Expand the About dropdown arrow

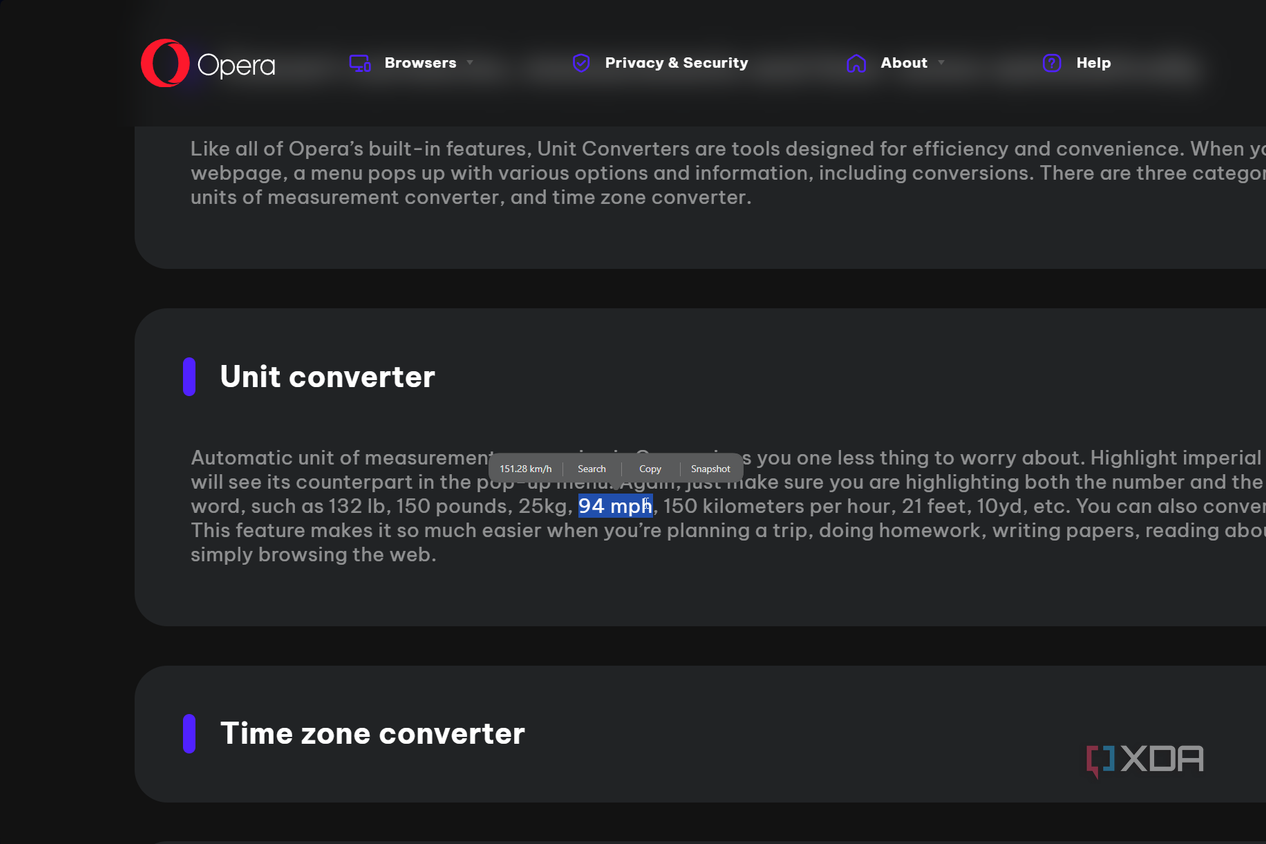pos(941,63)
